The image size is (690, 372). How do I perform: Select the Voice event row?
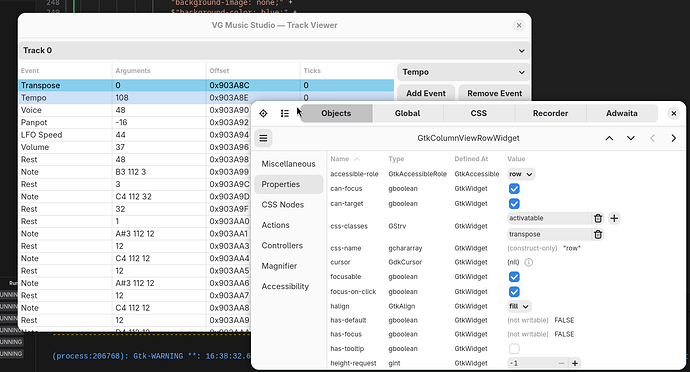point(135,110)
